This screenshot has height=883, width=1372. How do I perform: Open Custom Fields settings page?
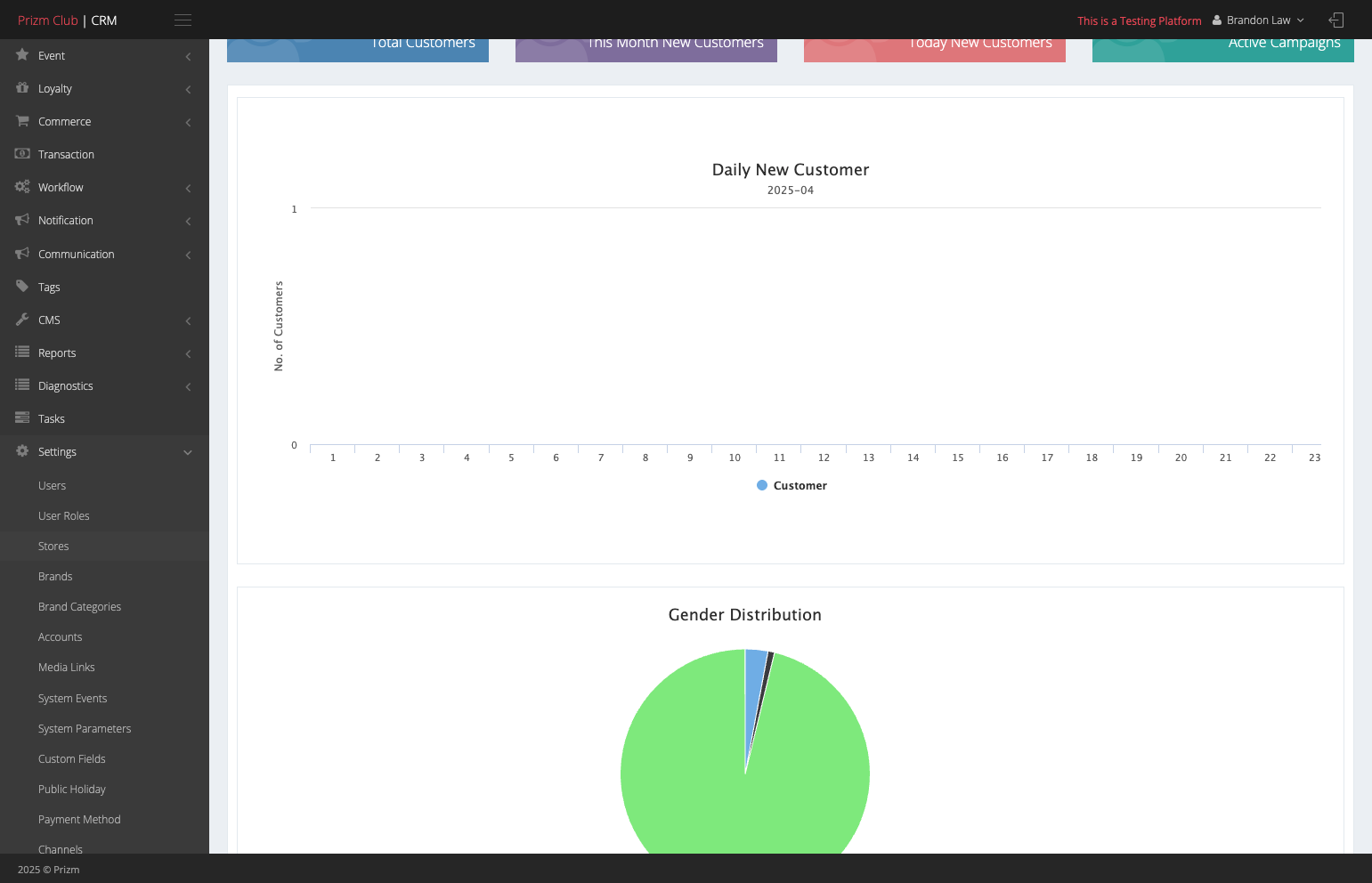[x=71, y=758]
